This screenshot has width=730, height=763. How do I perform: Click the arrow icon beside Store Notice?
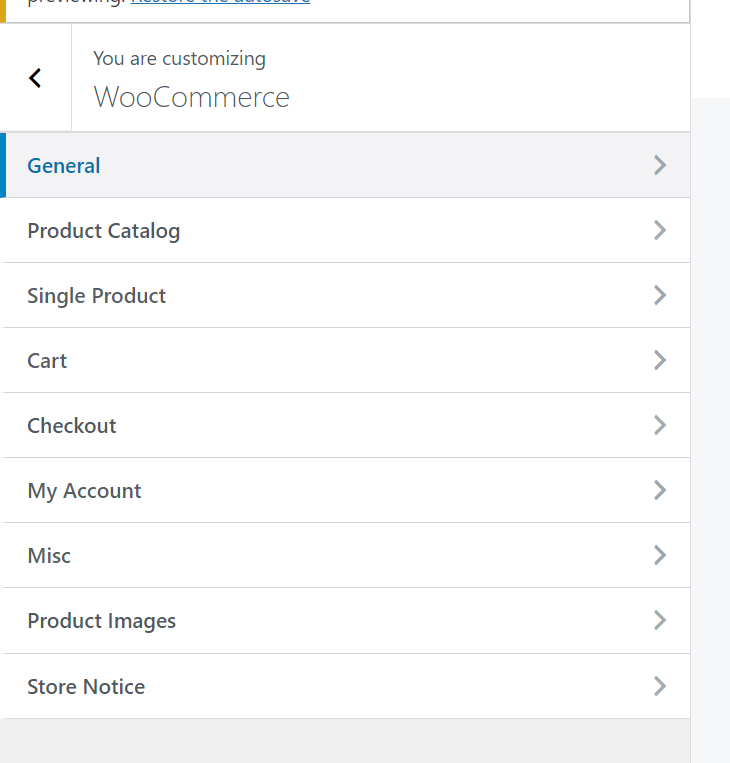[x=659, y=687]
